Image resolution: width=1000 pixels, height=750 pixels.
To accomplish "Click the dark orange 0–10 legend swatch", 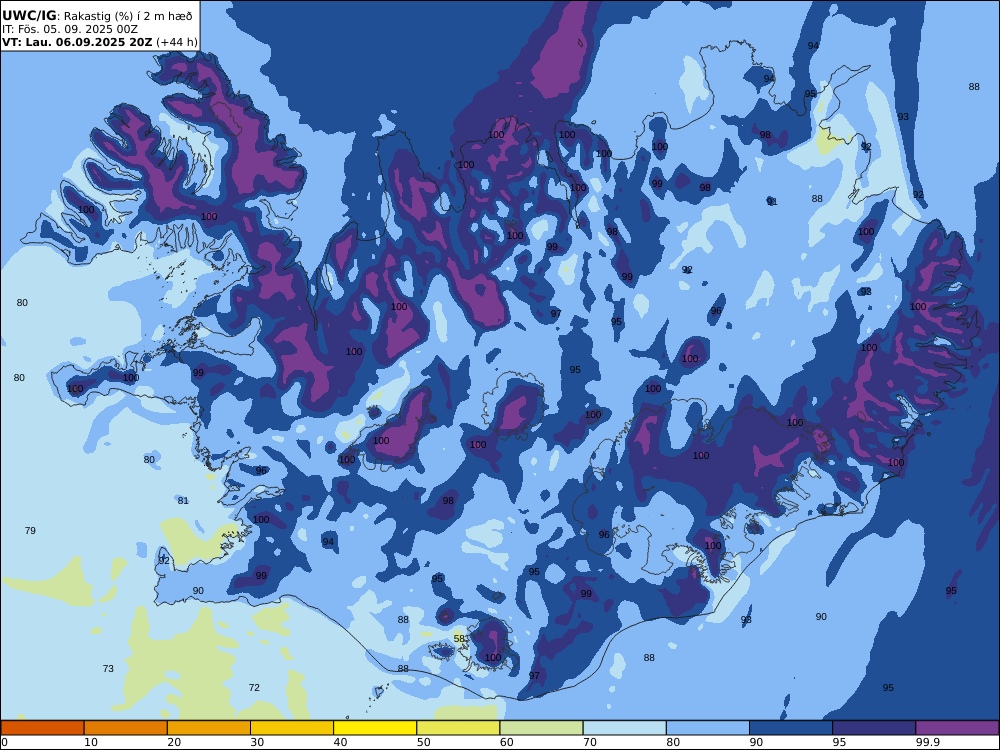I will click(42, 728).
